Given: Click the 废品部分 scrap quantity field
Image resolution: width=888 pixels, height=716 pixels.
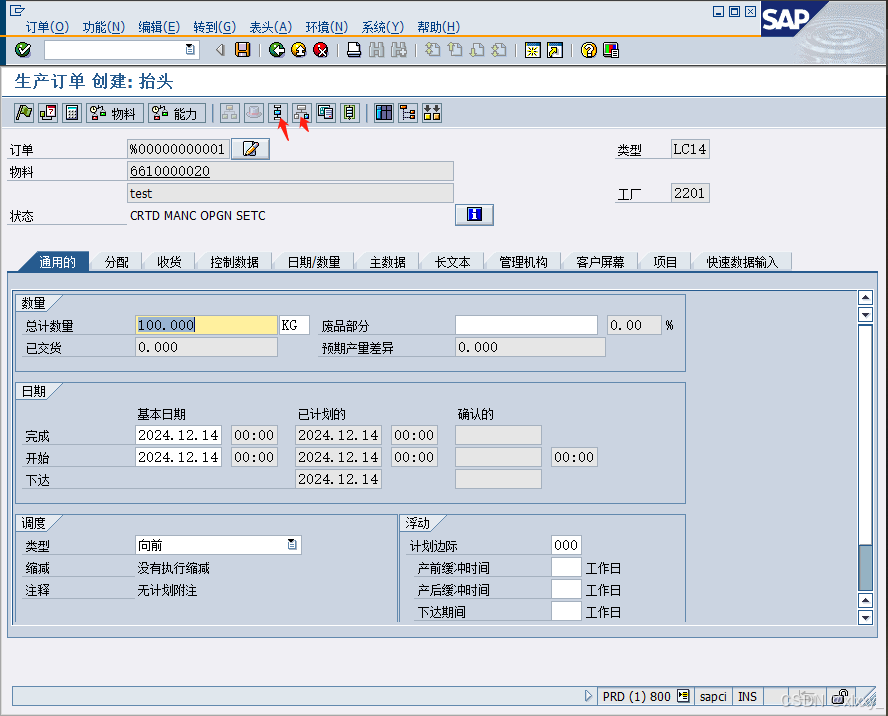Looking at the screenshot, I should (526, 325).
